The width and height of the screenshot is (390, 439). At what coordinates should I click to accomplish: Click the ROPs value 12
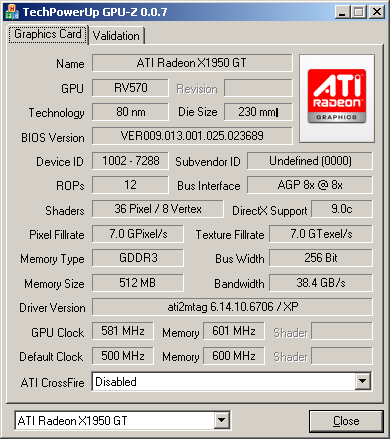pyautogui.click(x=130, y=185)
